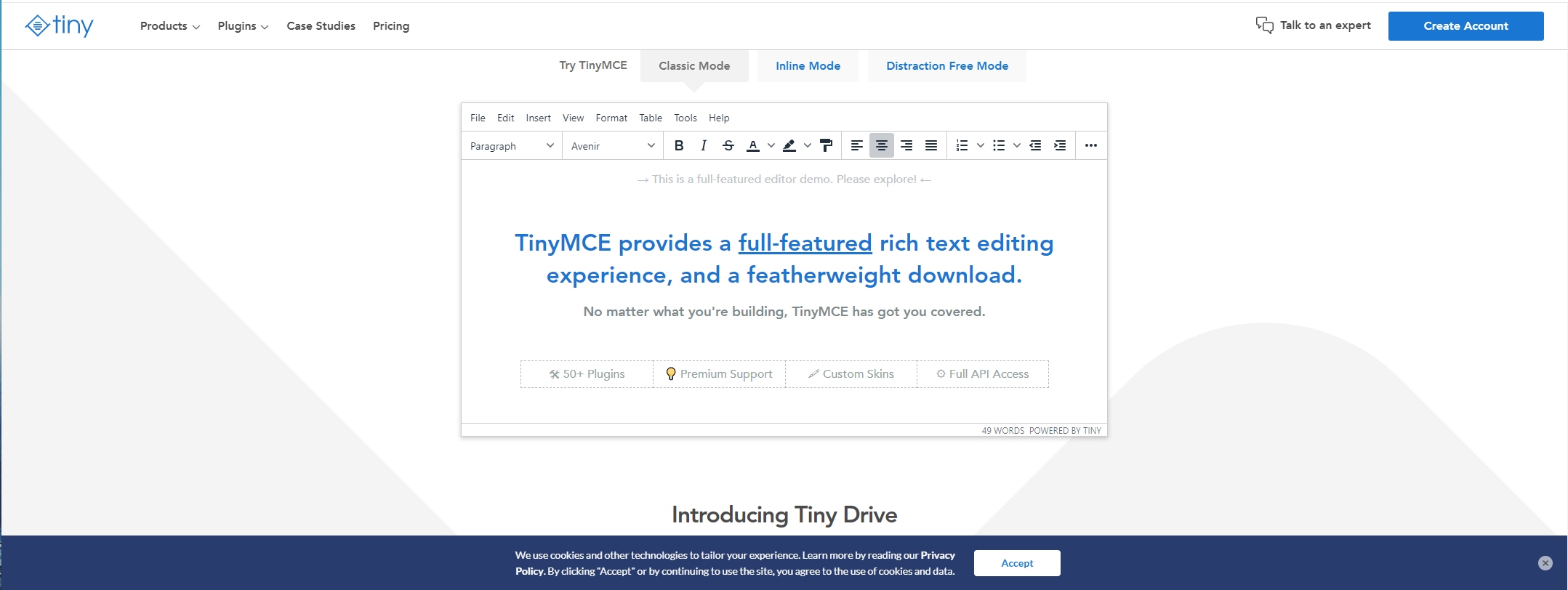Apply strikethrough formatting
1568x590 pixels.
(x=728, y=145)
